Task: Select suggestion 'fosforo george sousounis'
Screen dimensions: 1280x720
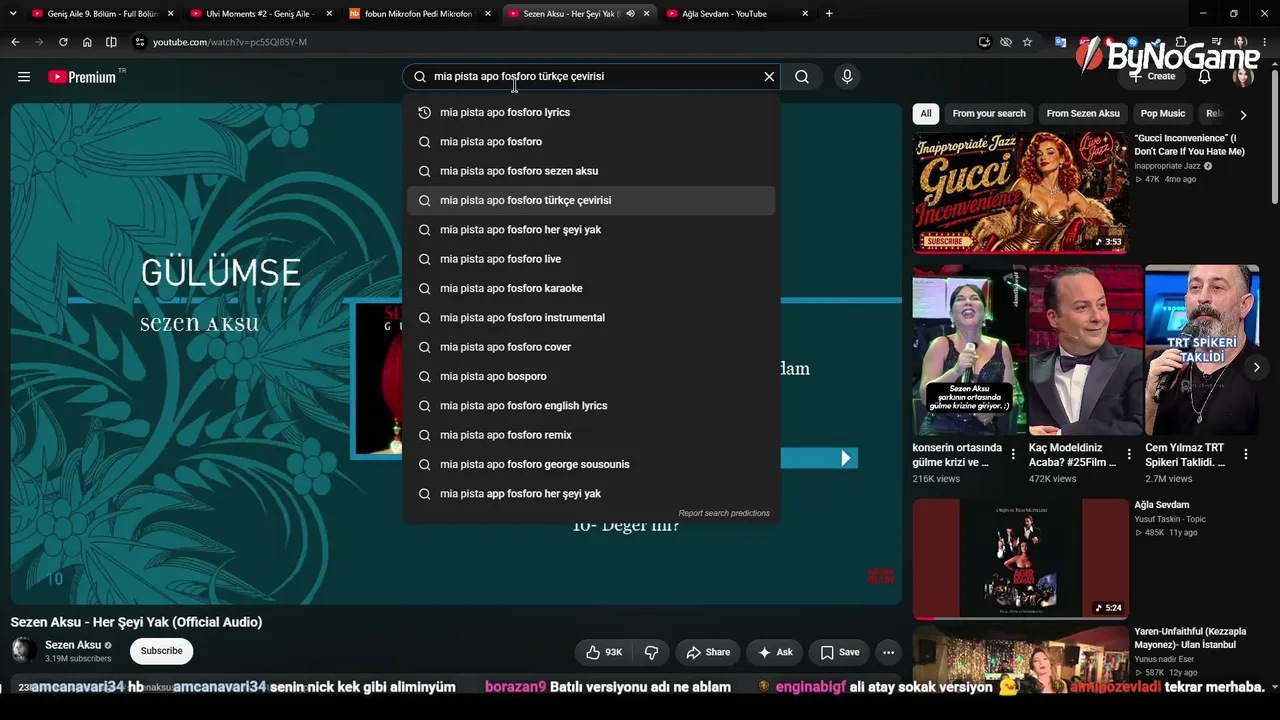Action: (591, 464)
